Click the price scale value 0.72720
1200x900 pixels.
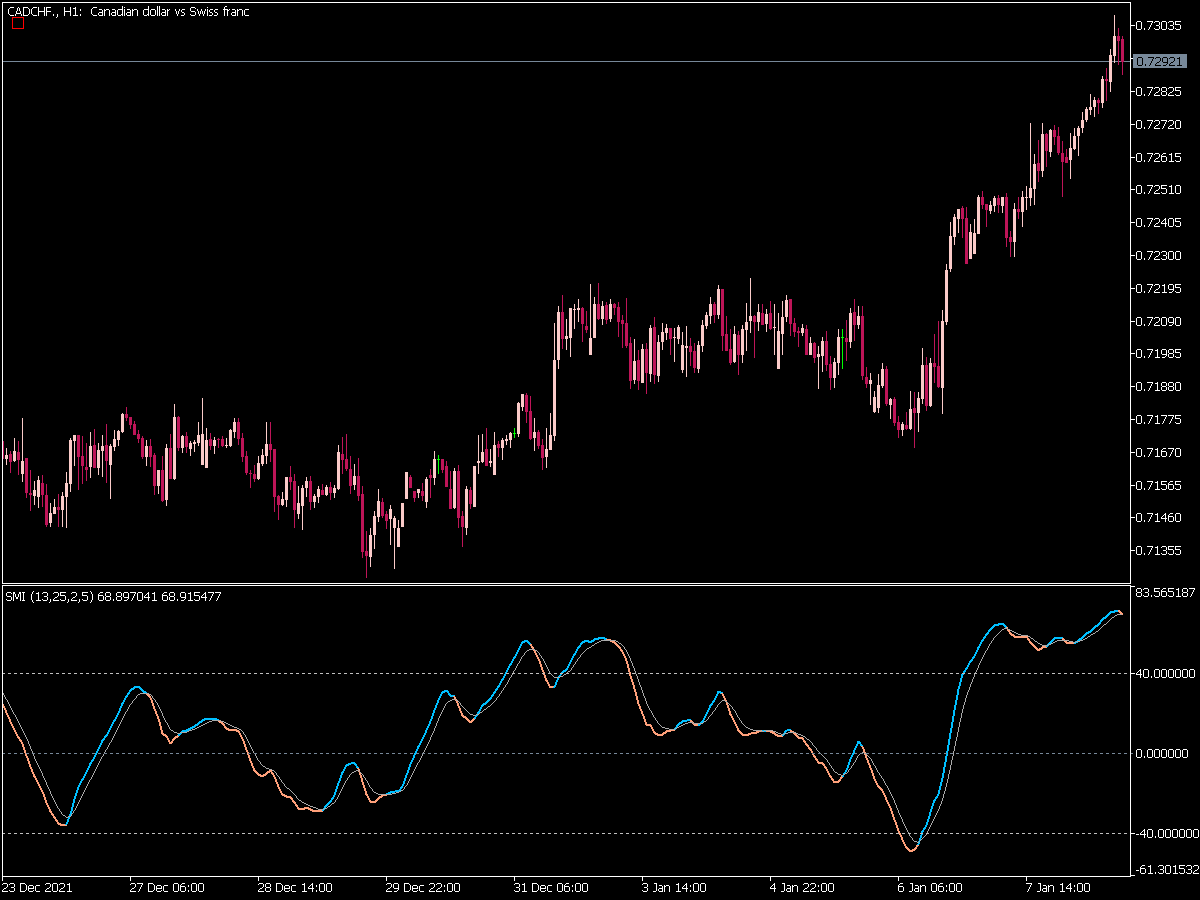click(x=1161, y=124)
